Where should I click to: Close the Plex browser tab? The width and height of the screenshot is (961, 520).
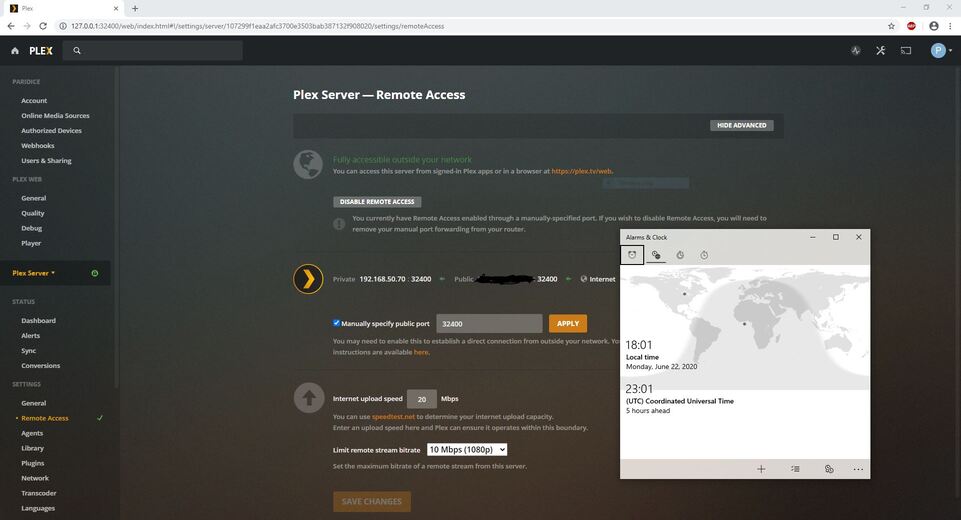116,9
